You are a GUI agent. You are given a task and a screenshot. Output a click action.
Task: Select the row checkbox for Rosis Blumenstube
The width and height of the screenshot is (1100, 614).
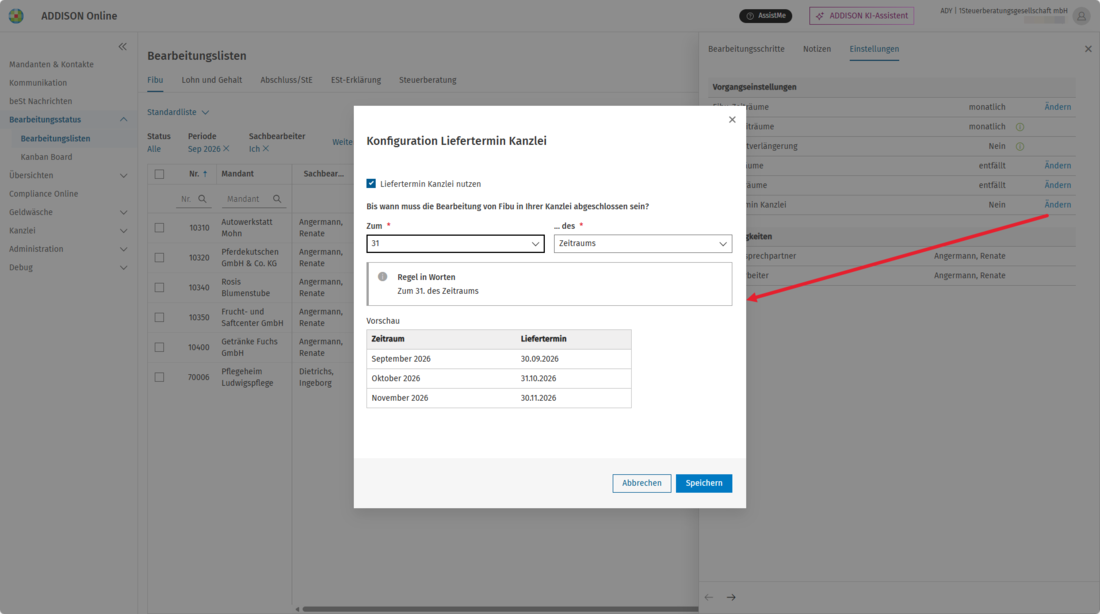coord(159,288)
